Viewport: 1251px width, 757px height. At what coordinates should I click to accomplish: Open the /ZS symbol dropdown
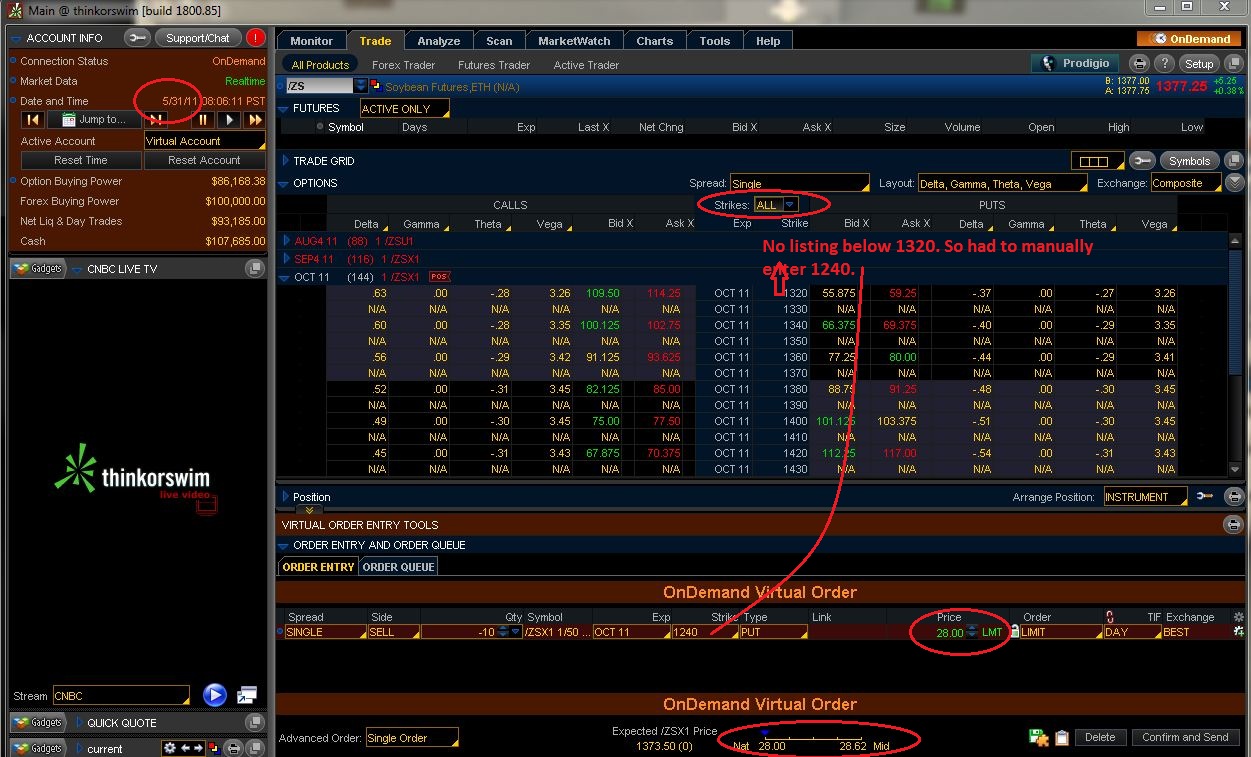(x=361, y=86)
